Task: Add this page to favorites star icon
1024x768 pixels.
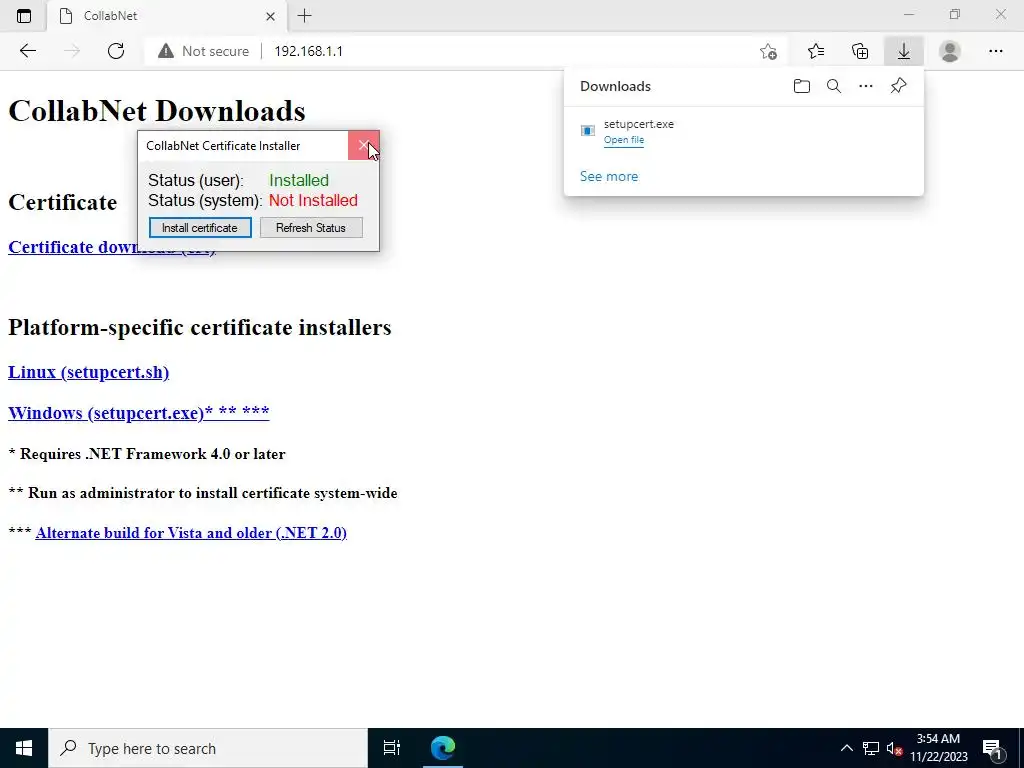Action: pyautogui.click(x=769, y=51)
